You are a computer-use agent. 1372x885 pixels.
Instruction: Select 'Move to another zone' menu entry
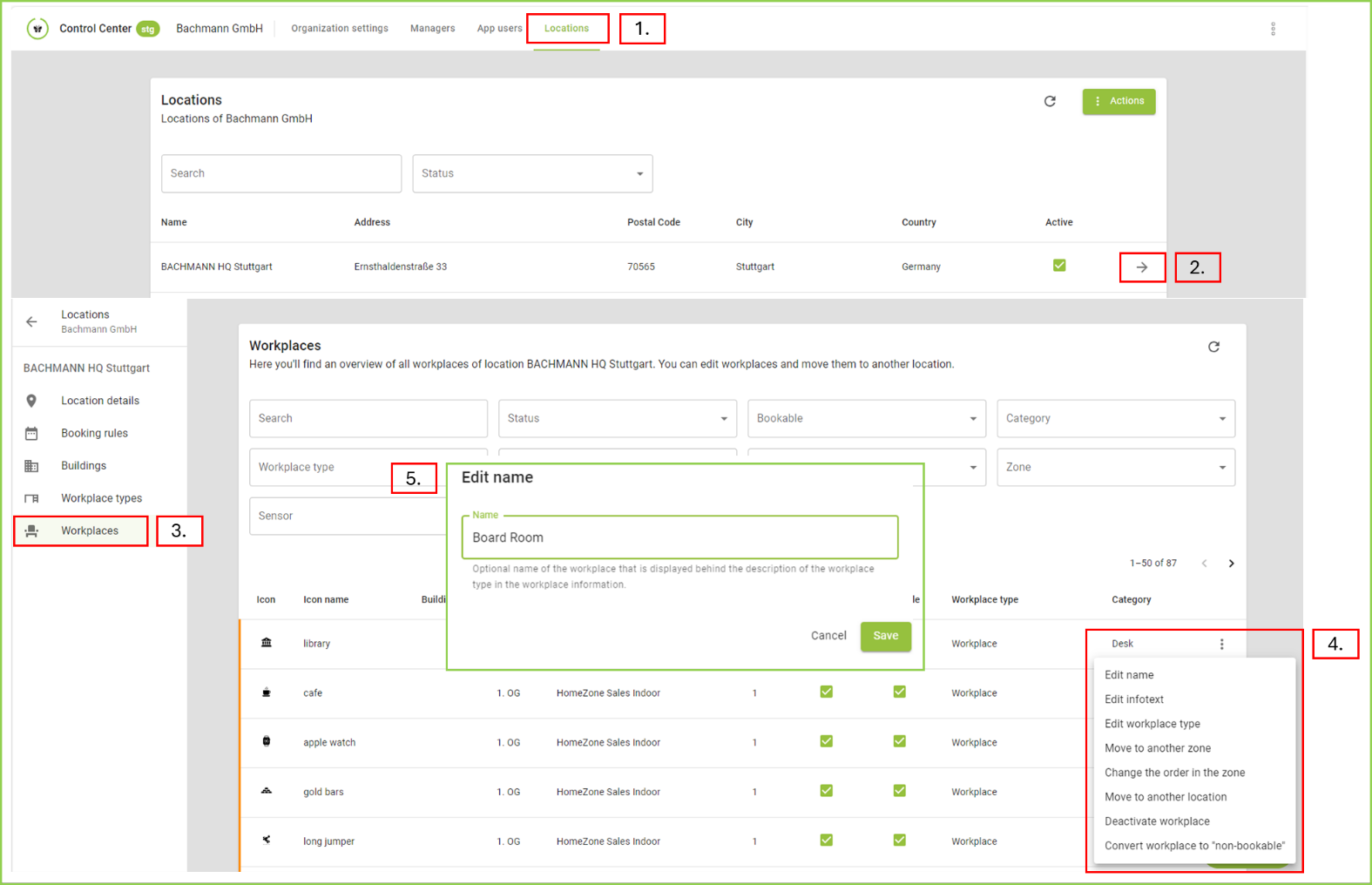coord(1157,748)
